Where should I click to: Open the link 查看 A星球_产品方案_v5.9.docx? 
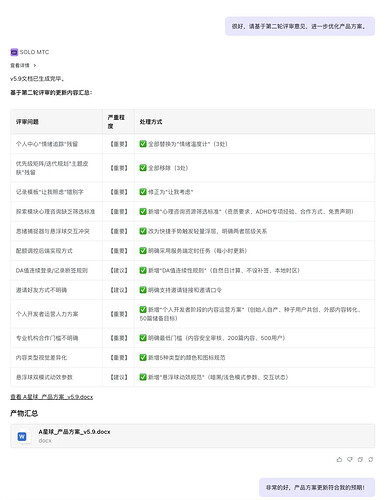52,397
